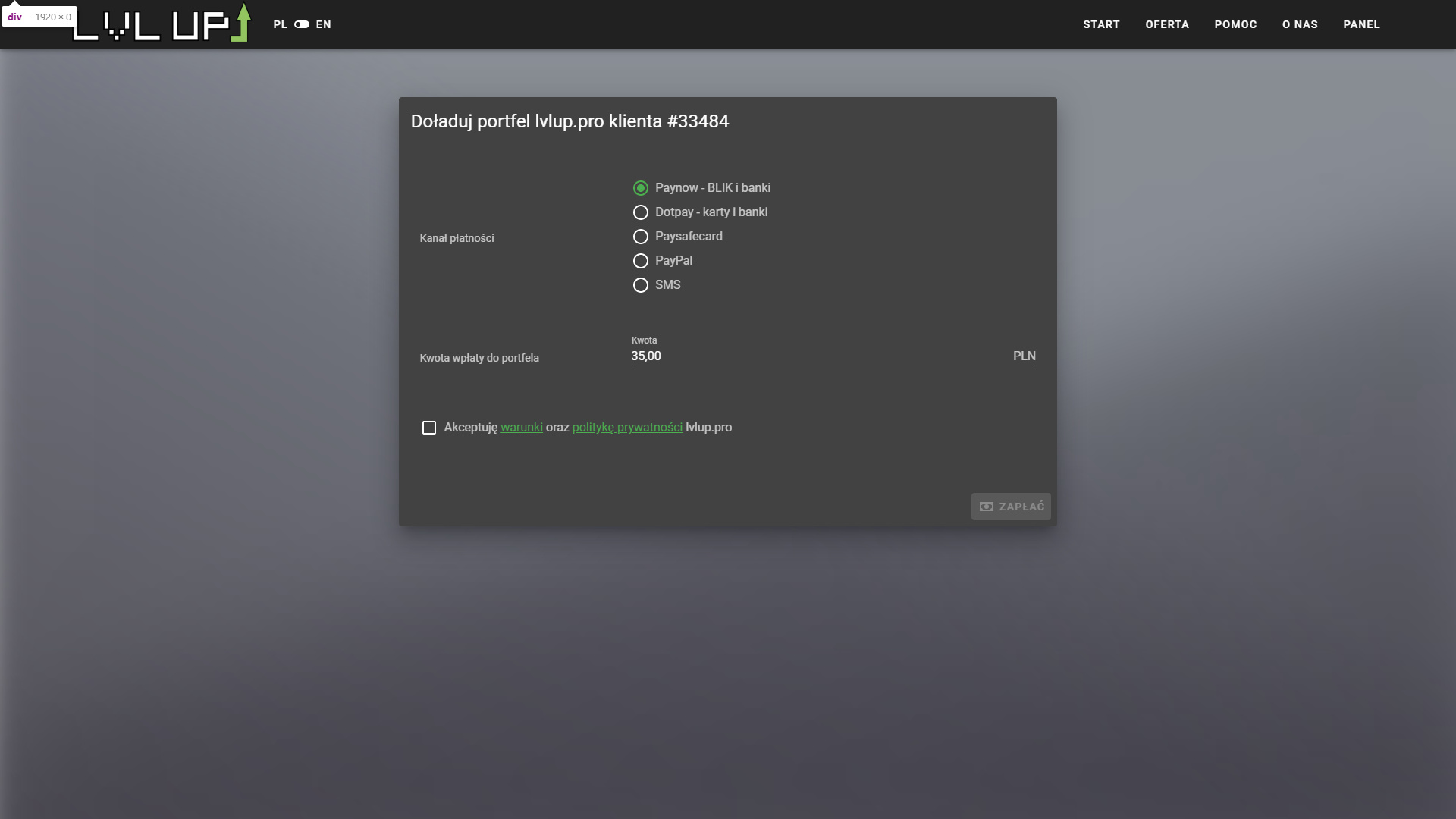Open the polityka prywatności link
Image resolution: width=1456 pixels, height=819 pixels.
627,428
